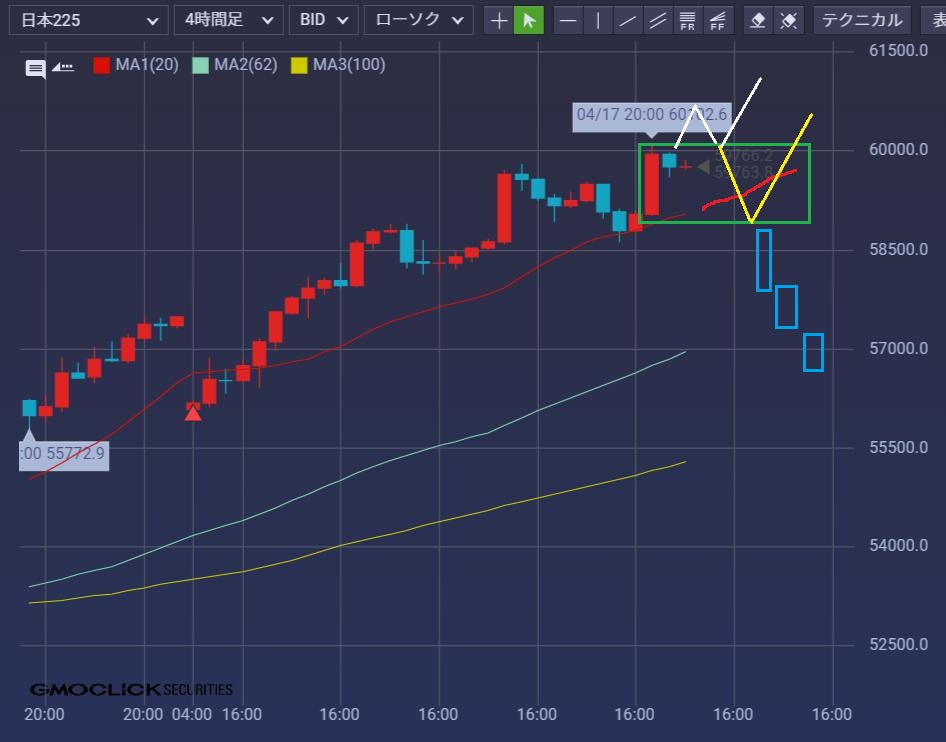
Task: Click the red MA1(20) color swatch
Action: point(102,65)
